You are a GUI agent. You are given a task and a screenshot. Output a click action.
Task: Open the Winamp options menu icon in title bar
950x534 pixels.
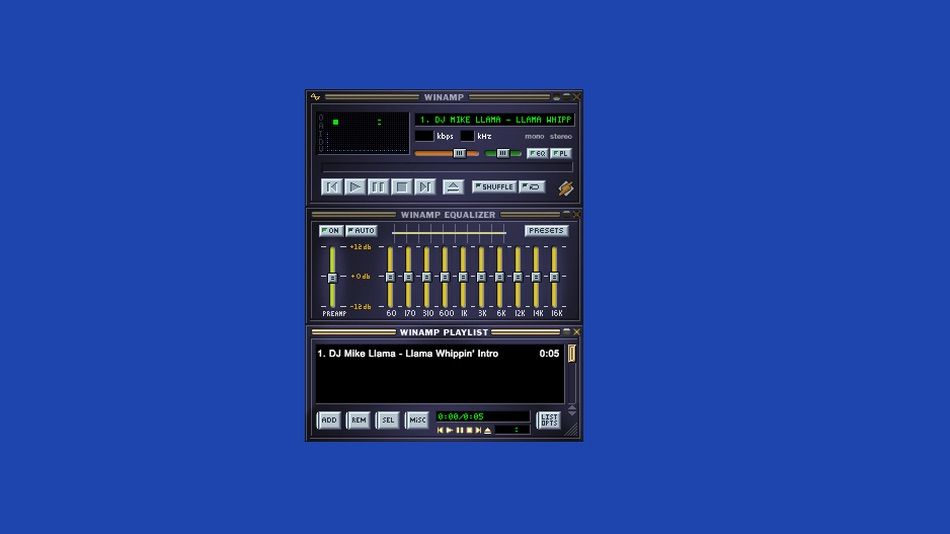[x=315, y=97]
